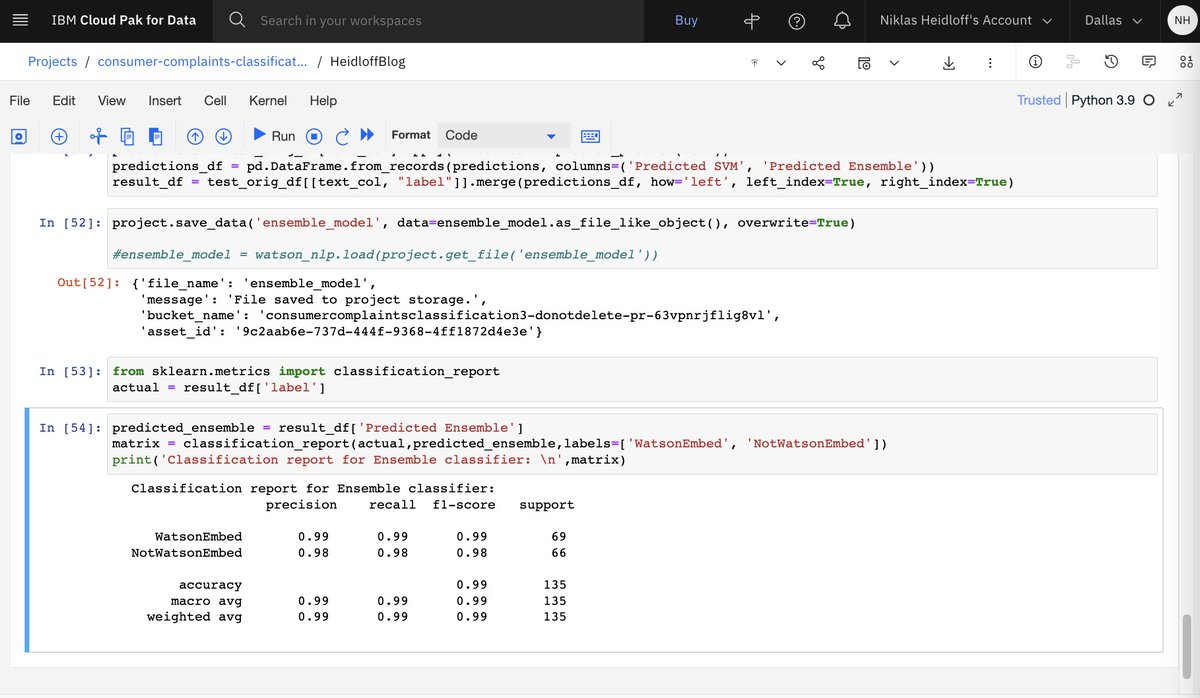1200x698 pixels.
Task: Click the 'asset_id' output line
Action: (342, 331)
